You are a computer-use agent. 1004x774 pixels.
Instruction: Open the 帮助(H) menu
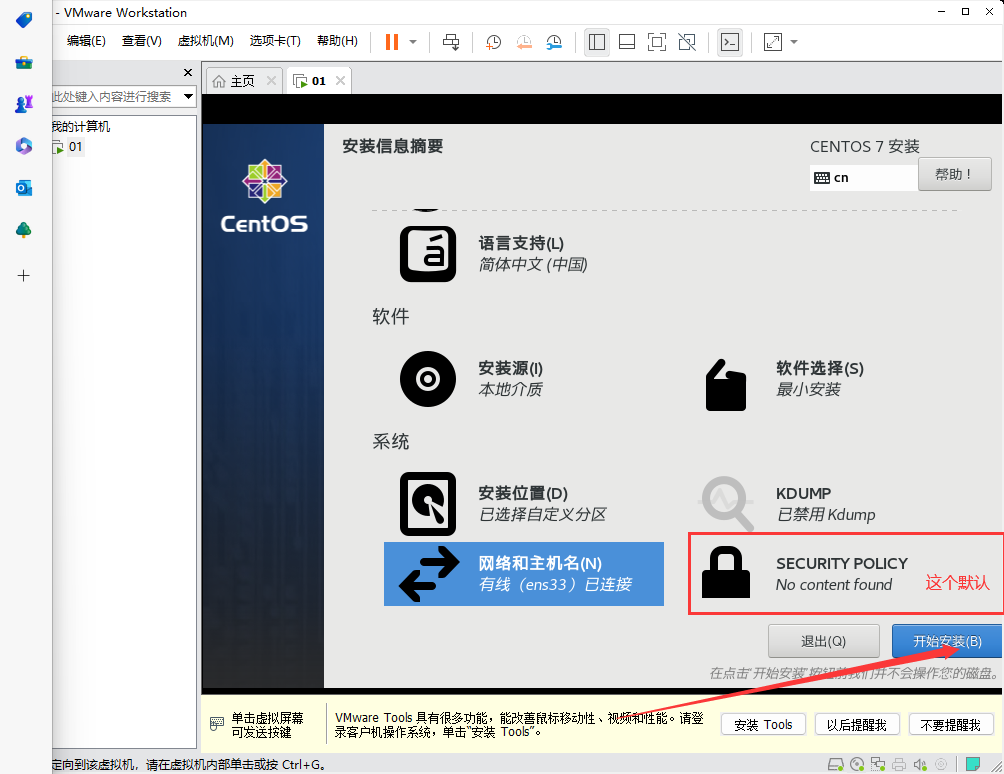tap(337, 41)
